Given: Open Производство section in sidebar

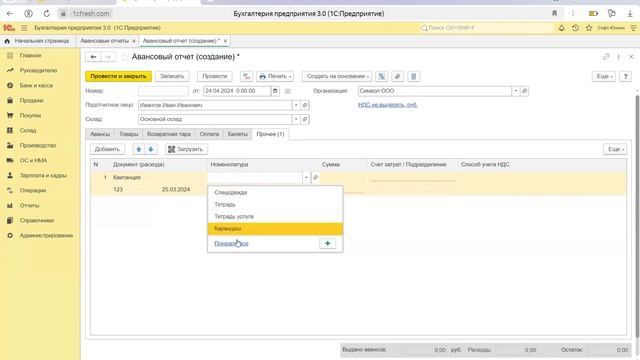Looking at the screenshot, I should (x=38, y=145).
